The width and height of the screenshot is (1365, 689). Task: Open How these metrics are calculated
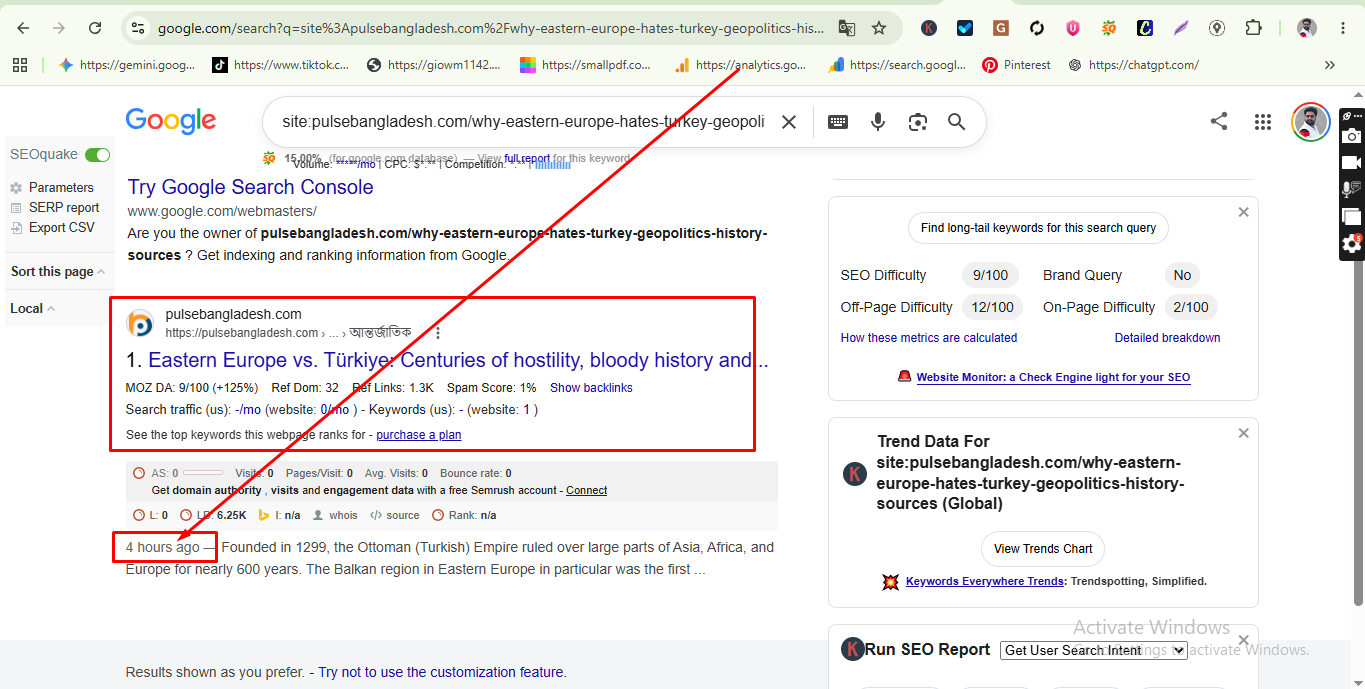pyautogui.click(x=929, y=338)
